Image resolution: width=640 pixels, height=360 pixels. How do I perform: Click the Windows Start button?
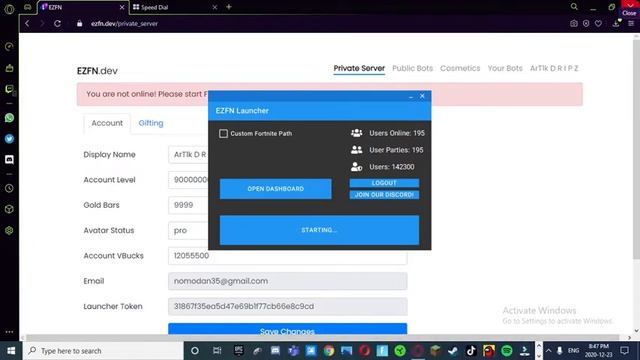click(11, 351)
